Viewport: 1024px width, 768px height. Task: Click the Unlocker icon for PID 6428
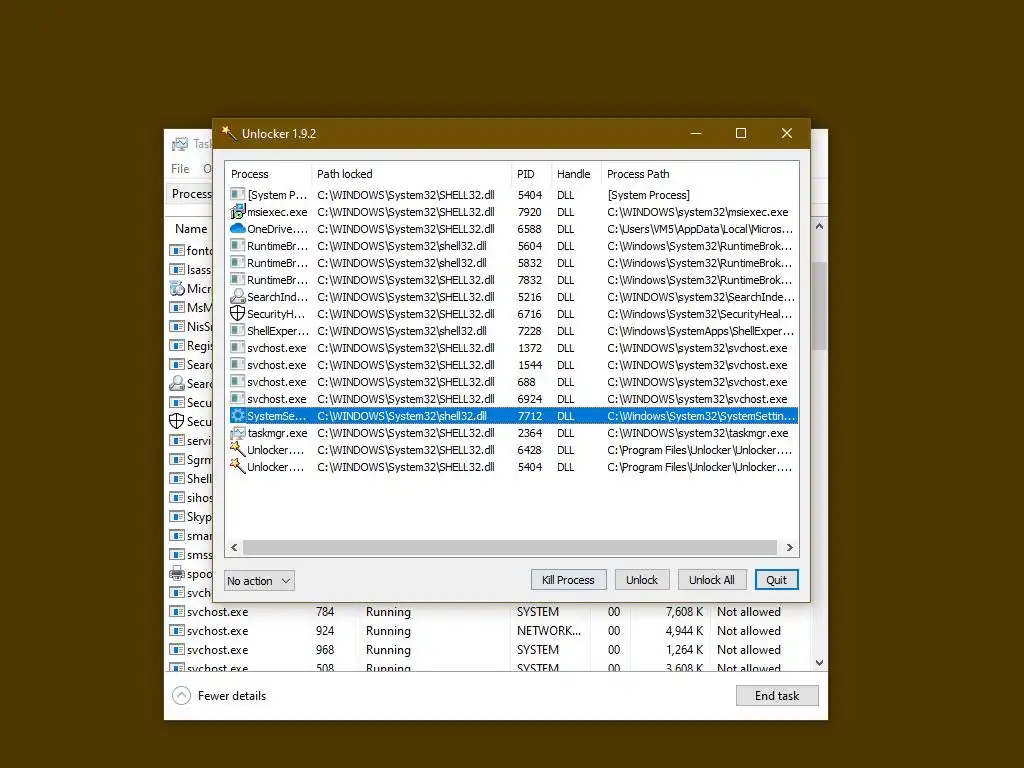point(238,449)
